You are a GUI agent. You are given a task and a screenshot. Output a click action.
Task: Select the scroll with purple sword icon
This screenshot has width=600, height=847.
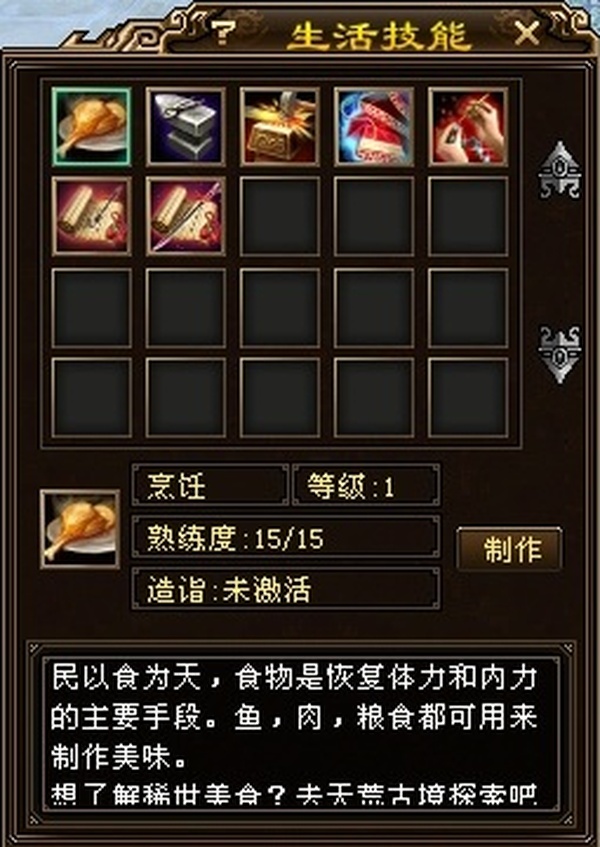tap(186, 216)
